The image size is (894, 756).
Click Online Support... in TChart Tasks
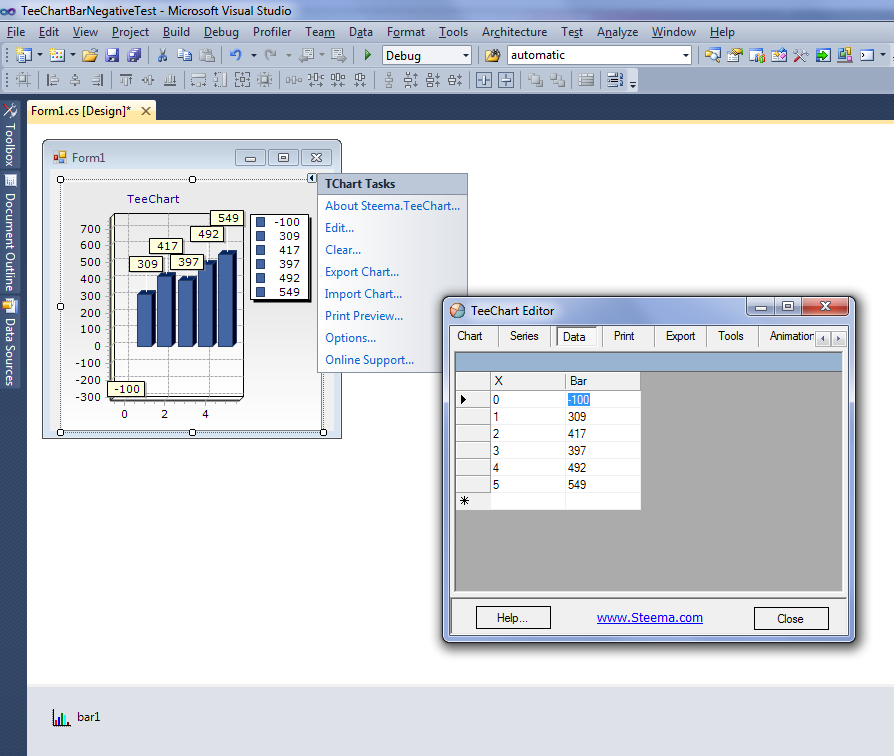(369, 360)
